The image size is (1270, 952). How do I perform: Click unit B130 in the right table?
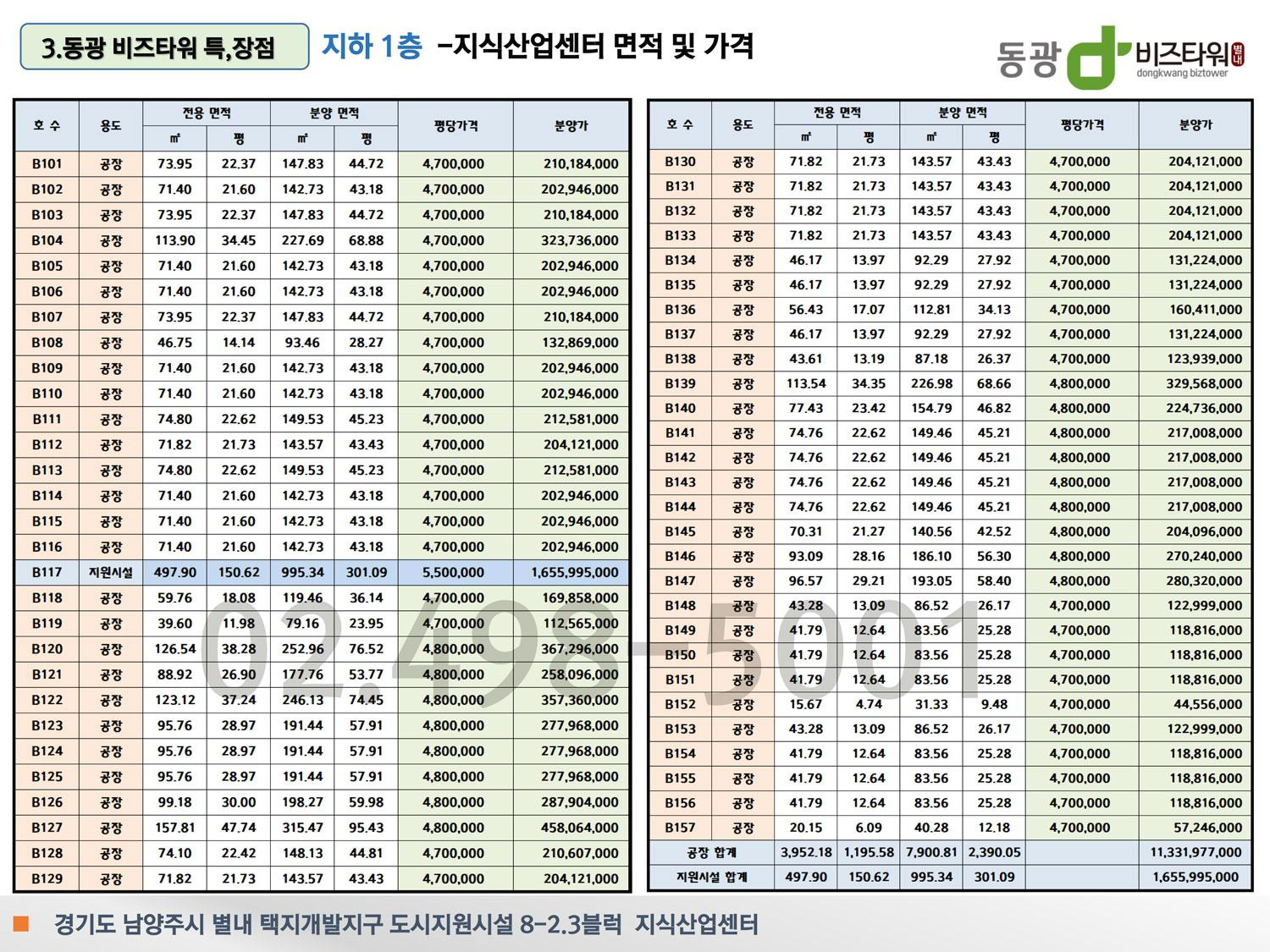click(x=680, y=162)
